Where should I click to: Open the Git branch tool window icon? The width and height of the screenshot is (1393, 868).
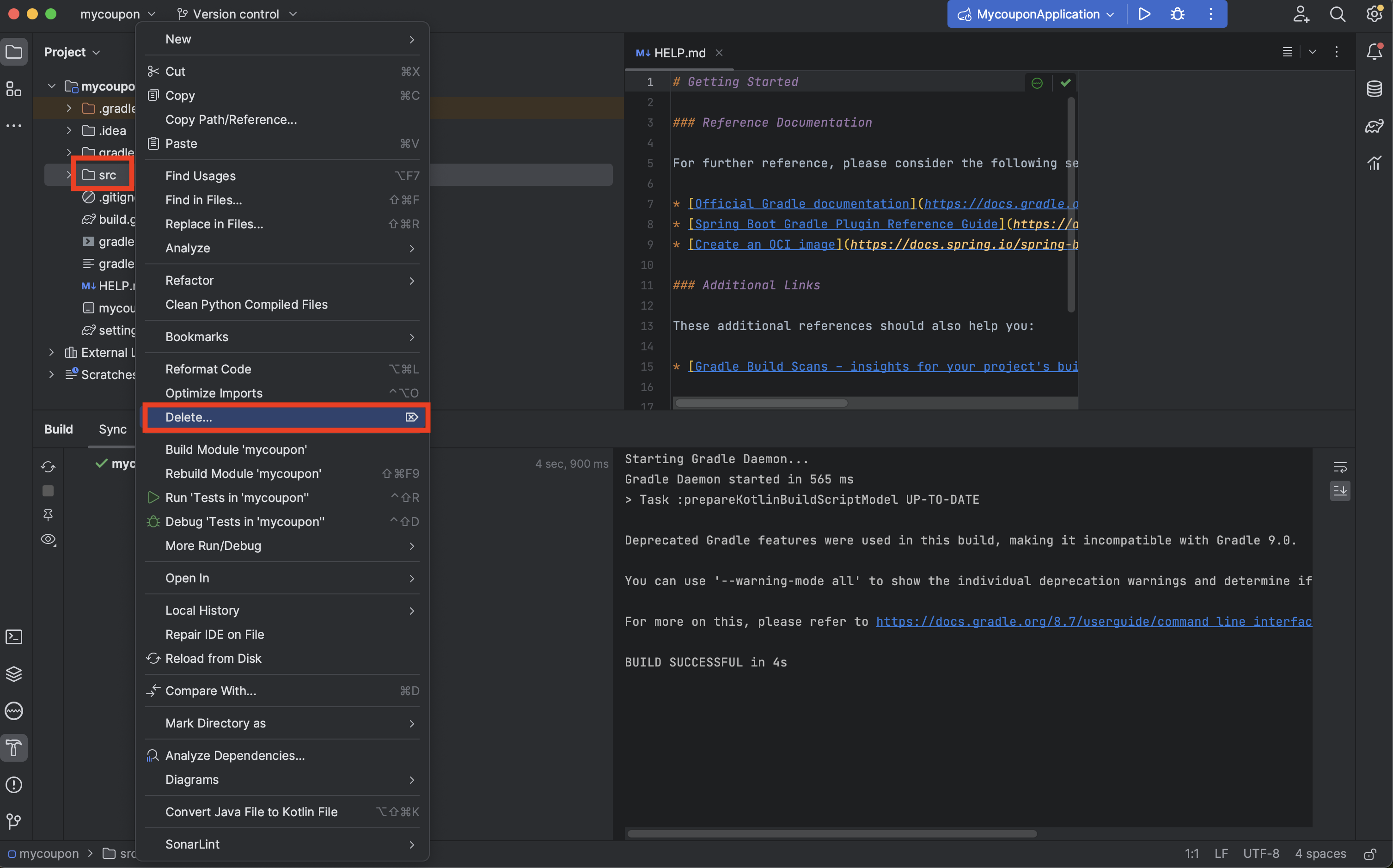point(14,821)
